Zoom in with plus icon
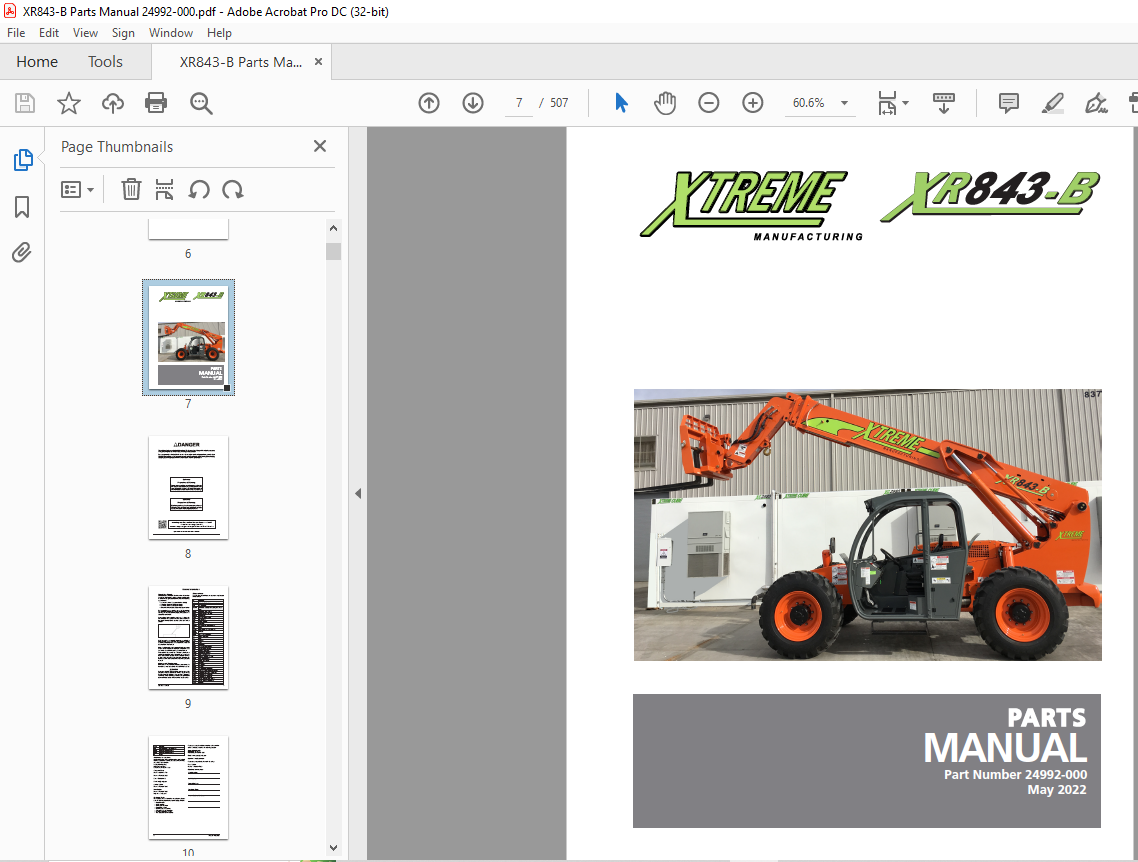 pos(753,103)
